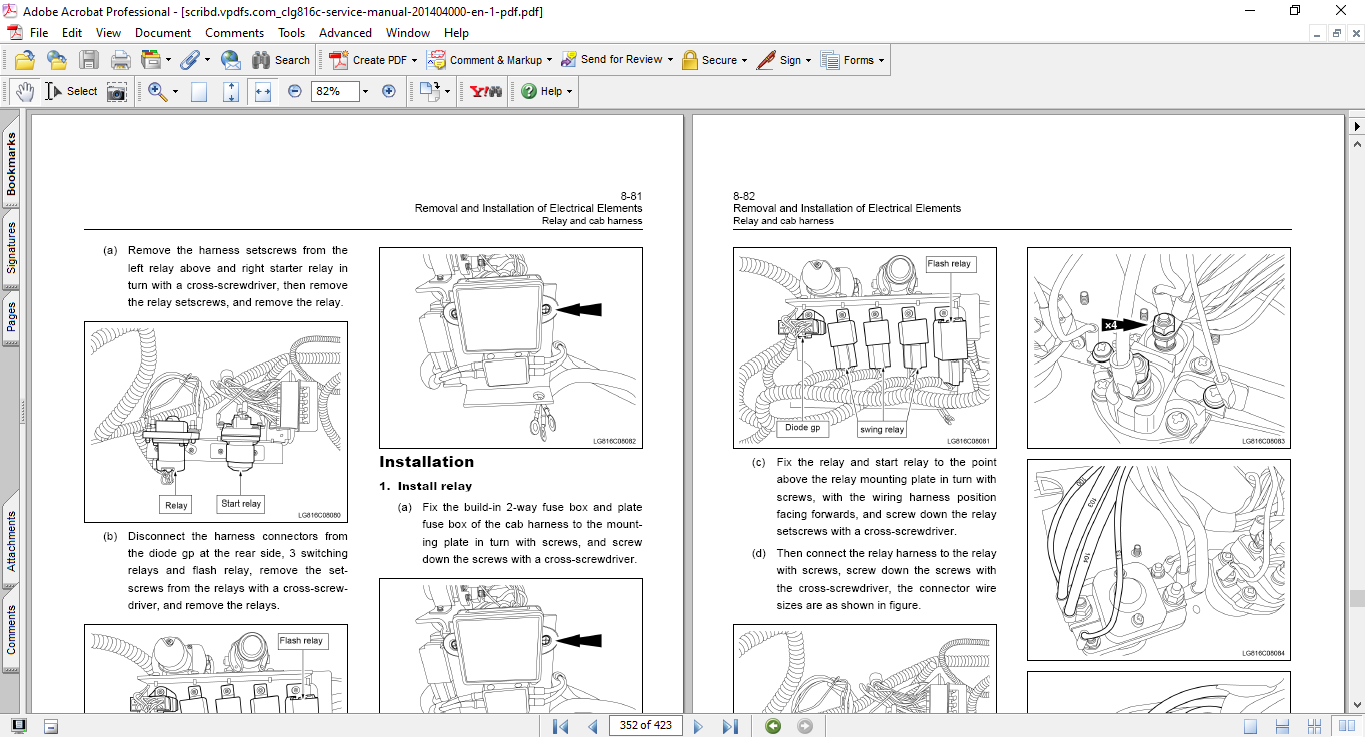Click the Zoom Out minus button
The height and width of the screenshot is (737, 1365).
point(295,91)
